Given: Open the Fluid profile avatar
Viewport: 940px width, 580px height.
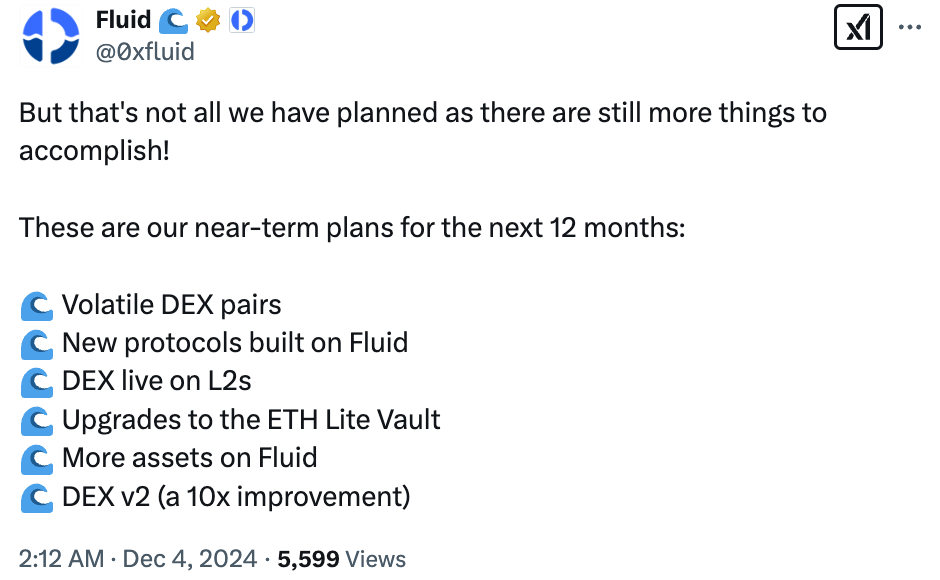Looking at the screenshot, I should coord(51,36).
